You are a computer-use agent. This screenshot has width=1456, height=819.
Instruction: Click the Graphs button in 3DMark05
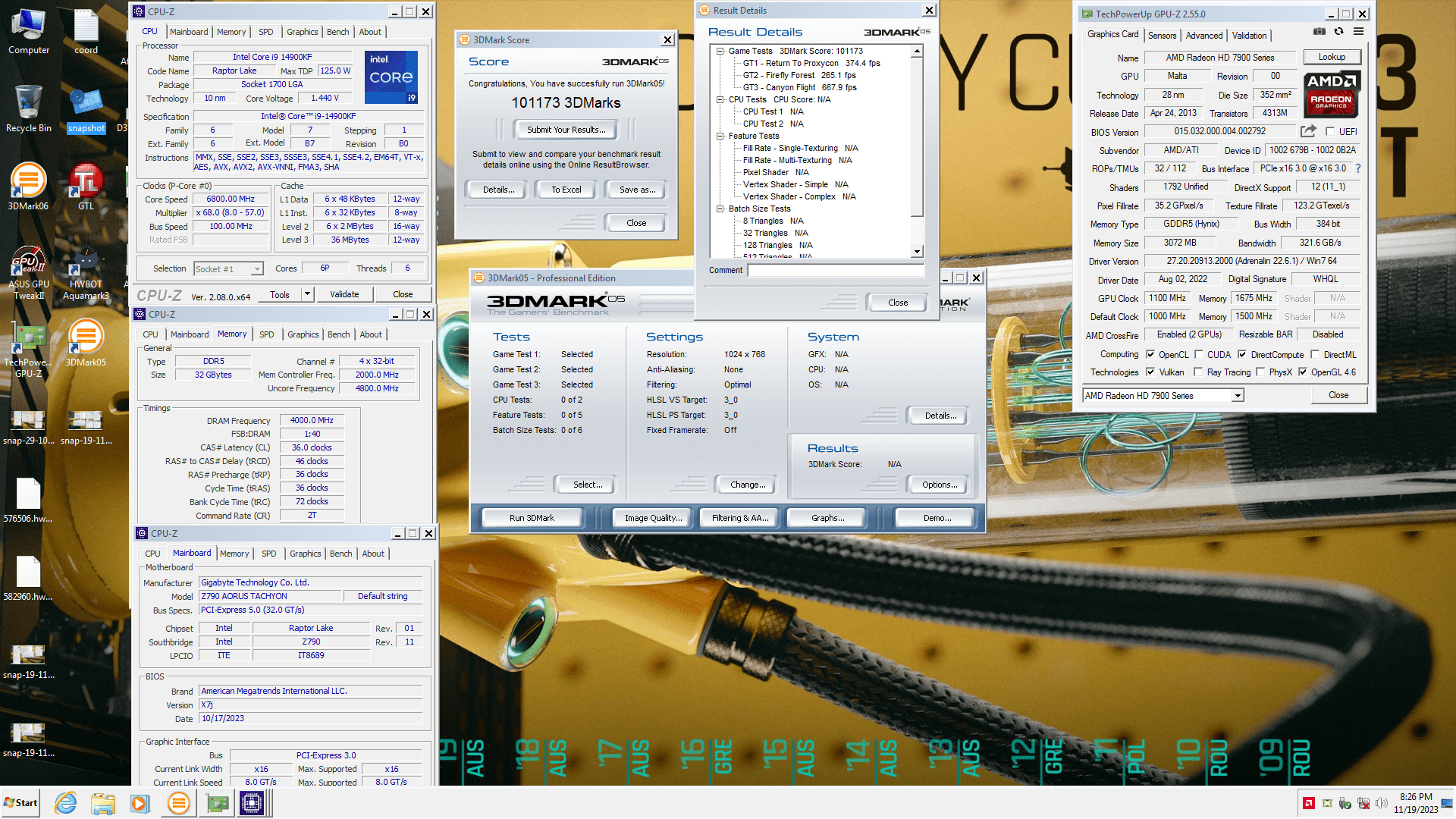[828, 518]
